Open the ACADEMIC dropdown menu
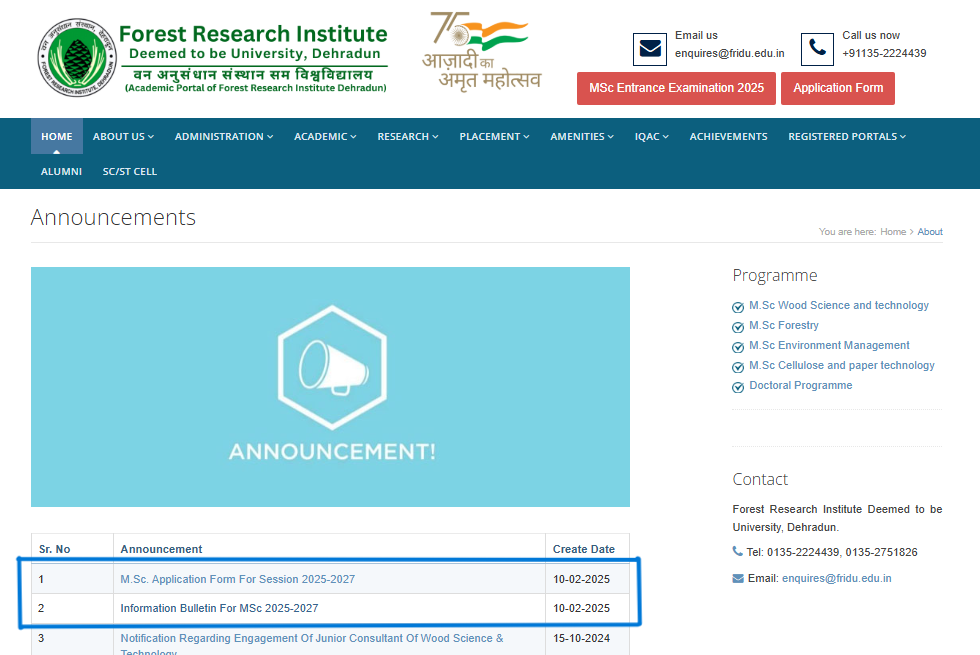980x655 pixels. (325, 136)
